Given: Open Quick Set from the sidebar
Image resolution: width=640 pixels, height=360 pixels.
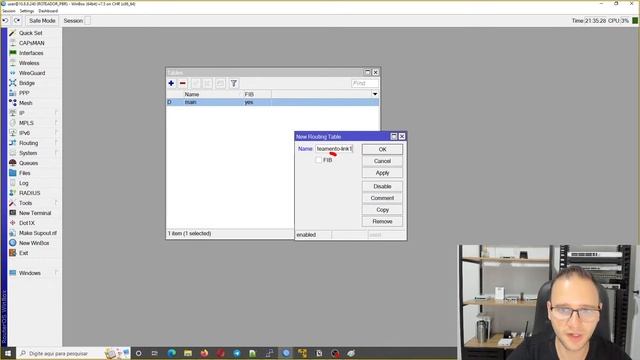Looking at the screenshot, I should point(30,33).
